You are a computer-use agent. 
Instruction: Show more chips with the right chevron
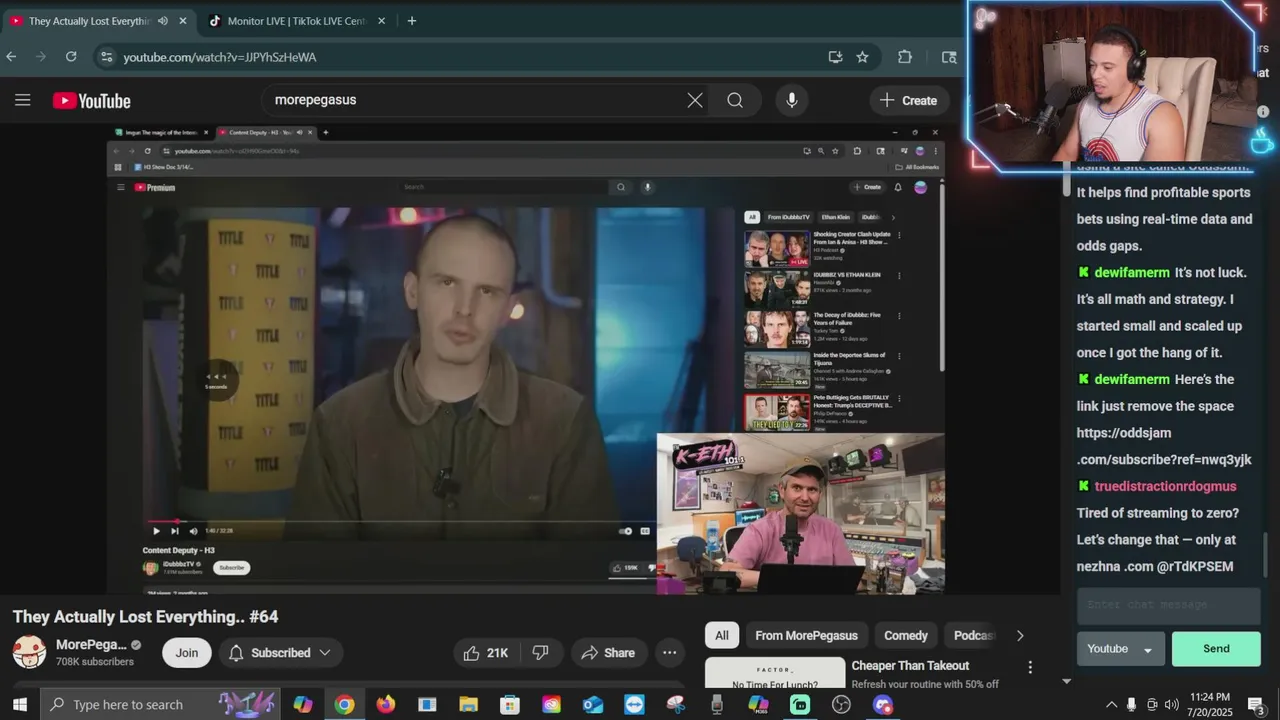[x=1020, y=636]
